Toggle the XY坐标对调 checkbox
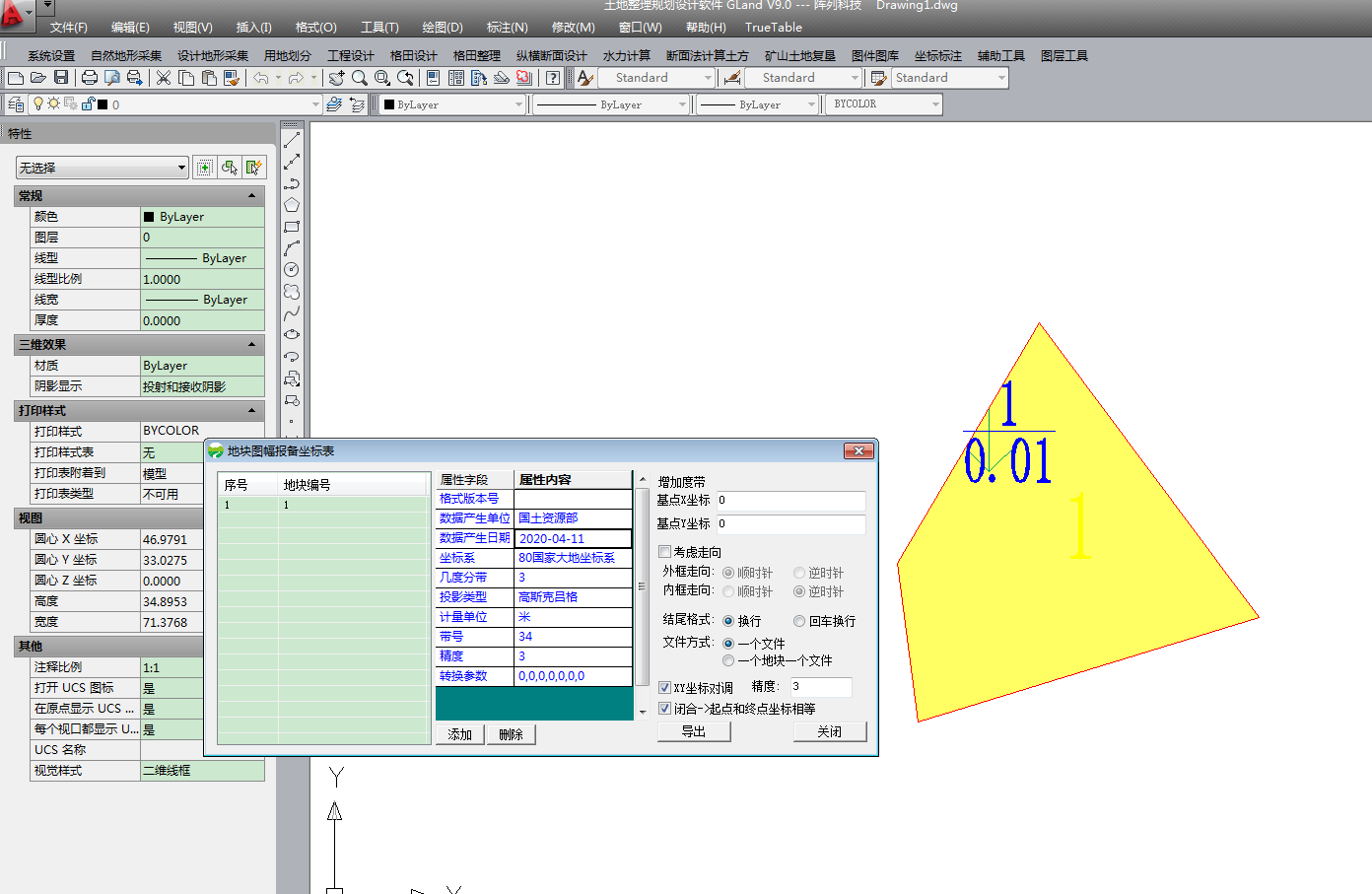The width and height of the screenshot is (1372, 894). (664, 687)
